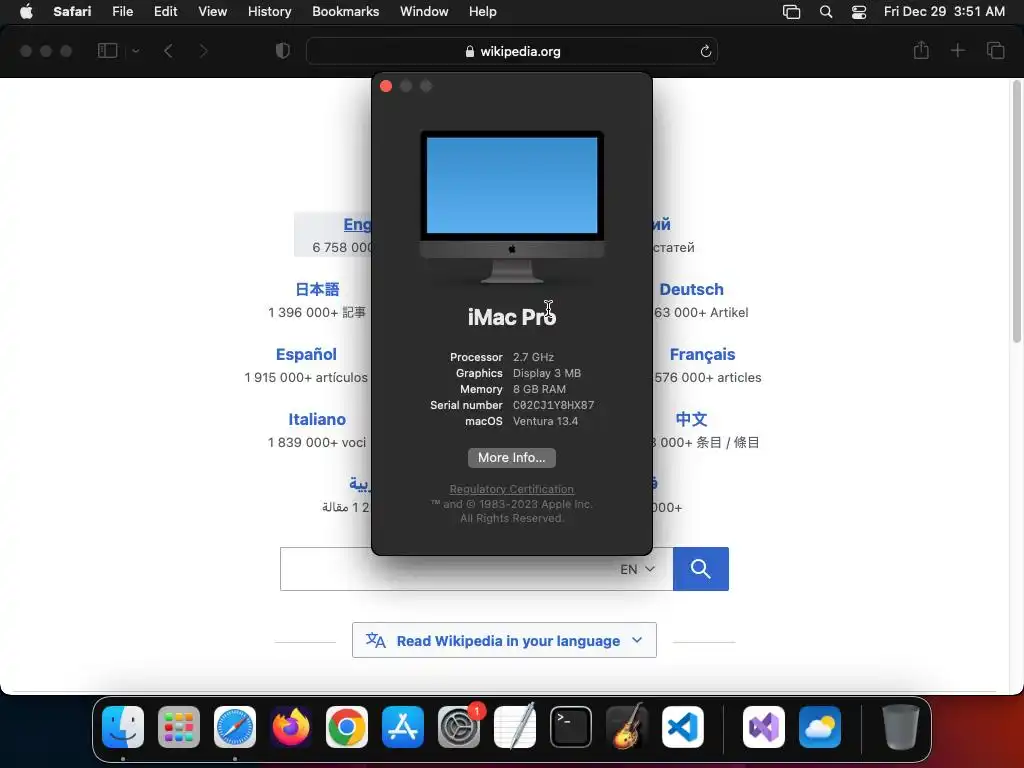Click the 2.7 GHz processor value
This screenshot has height=768, width=1024.
[533, 357]
